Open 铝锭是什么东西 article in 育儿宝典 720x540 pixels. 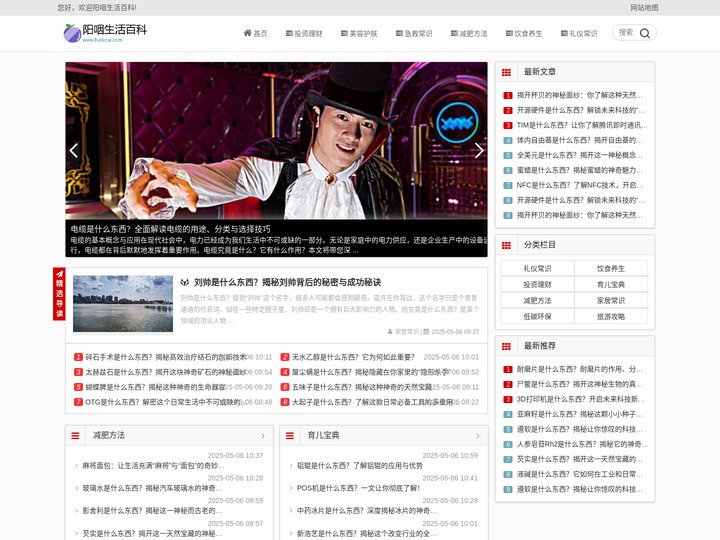click(x=360, y=466)
